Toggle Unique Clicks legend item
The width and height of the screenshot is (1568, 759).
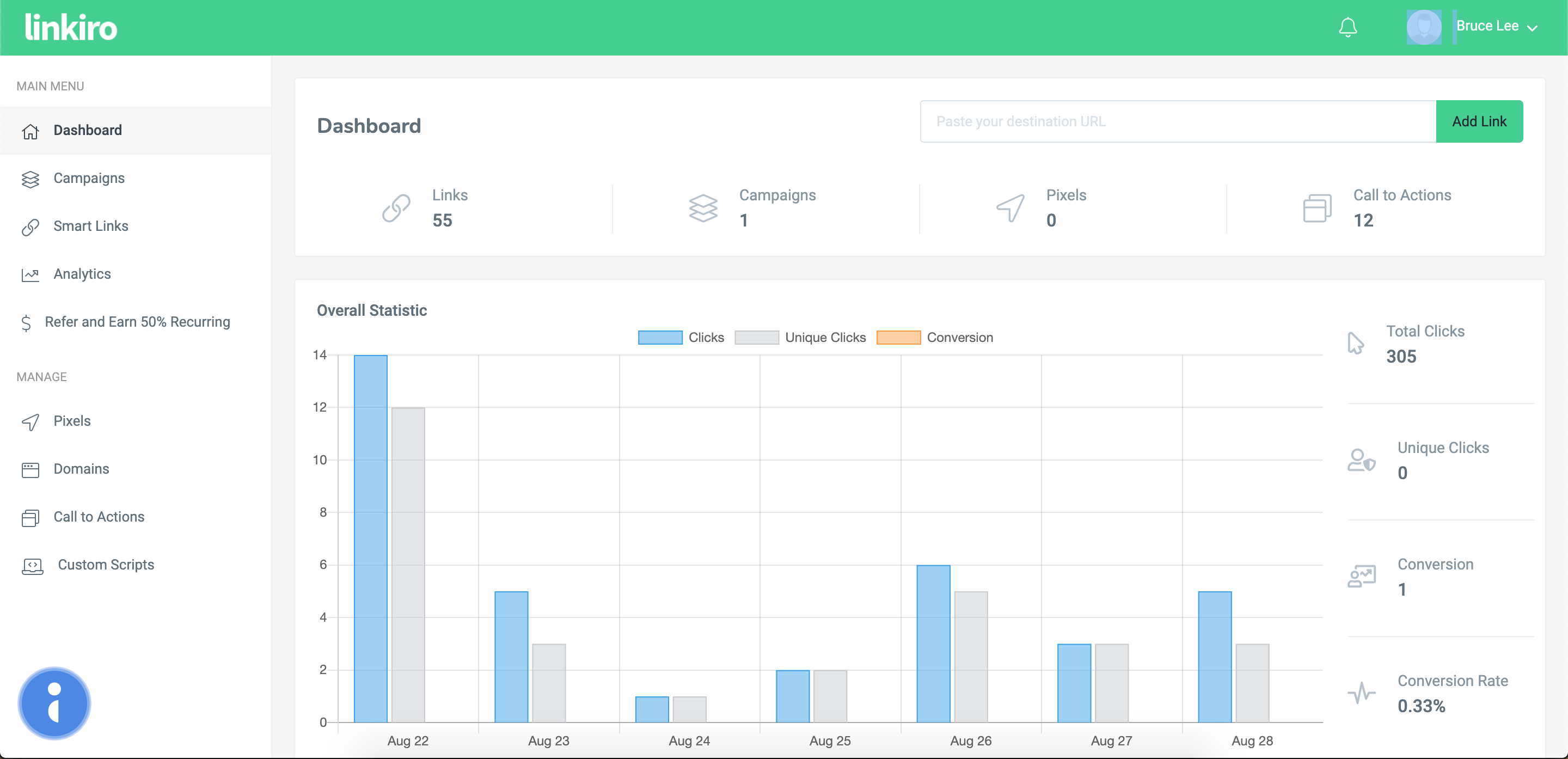coord(757,338)
